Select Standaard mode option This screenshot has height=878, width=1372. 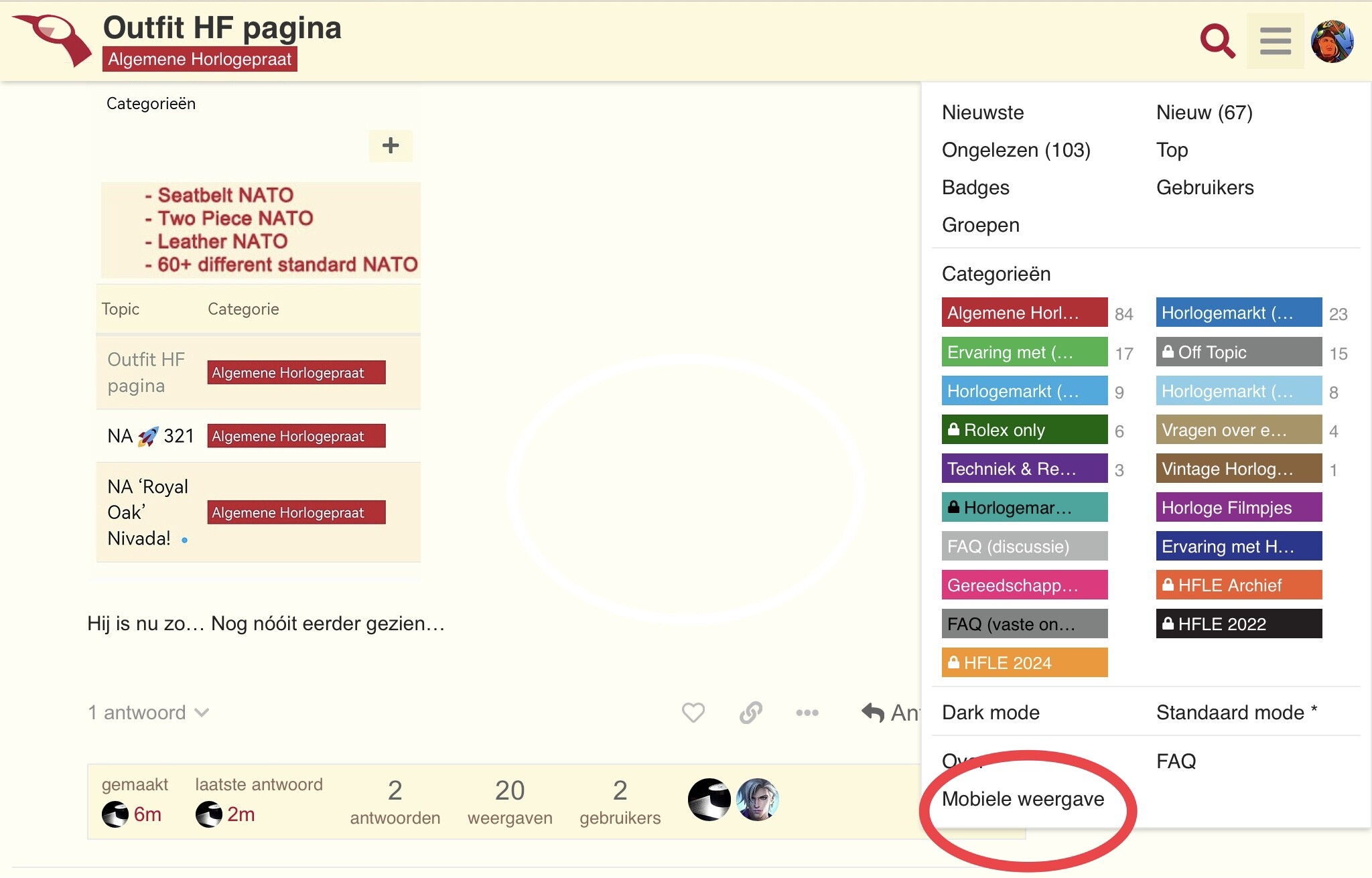[x=1237, y=713]
